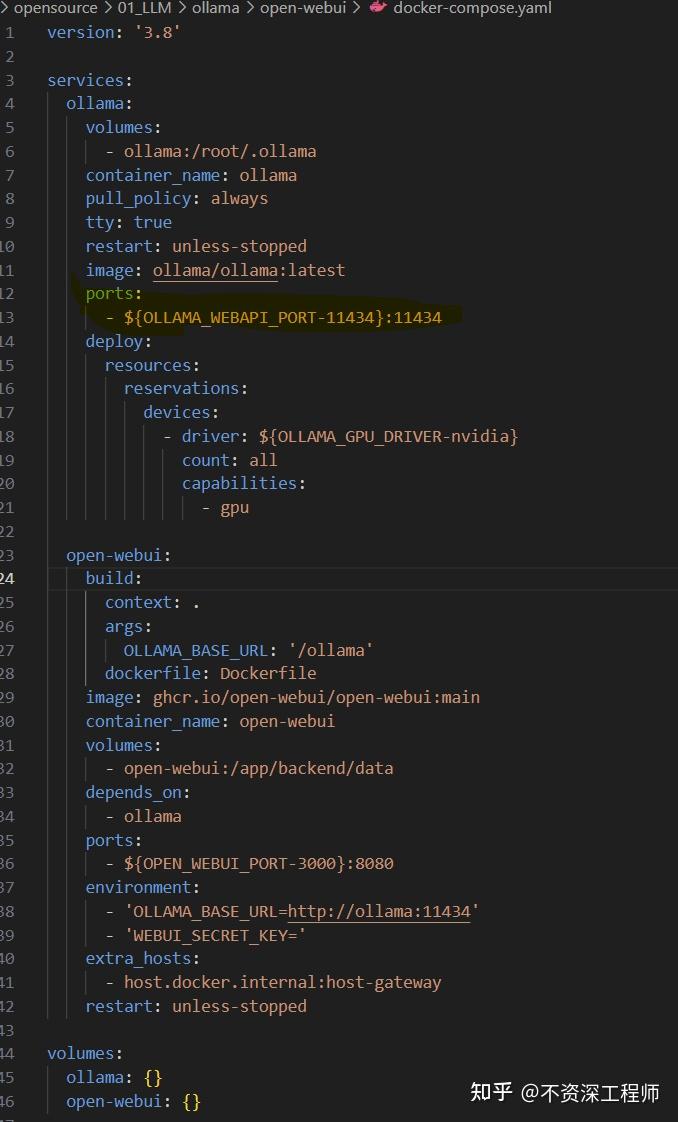Click line number 24 in the gutter
This screenshot has width=678, height=1122.
7,578
